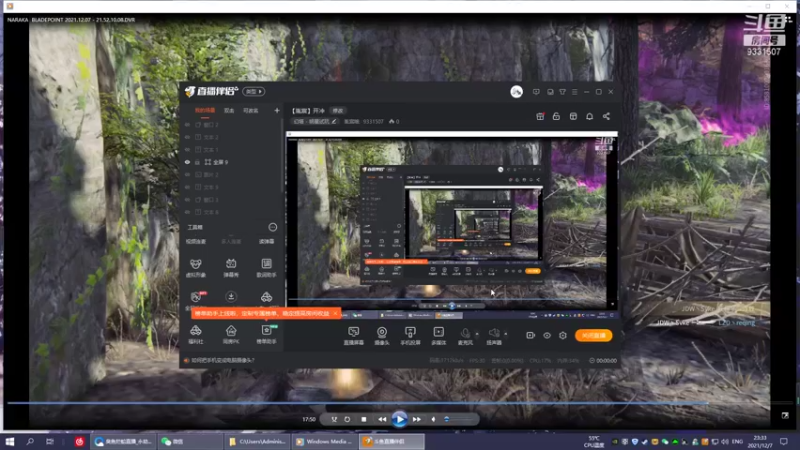The width and height of the screenshot is (800, 450).
Task: Click the user avatar in the title bar
Action: tap(516, 92)
